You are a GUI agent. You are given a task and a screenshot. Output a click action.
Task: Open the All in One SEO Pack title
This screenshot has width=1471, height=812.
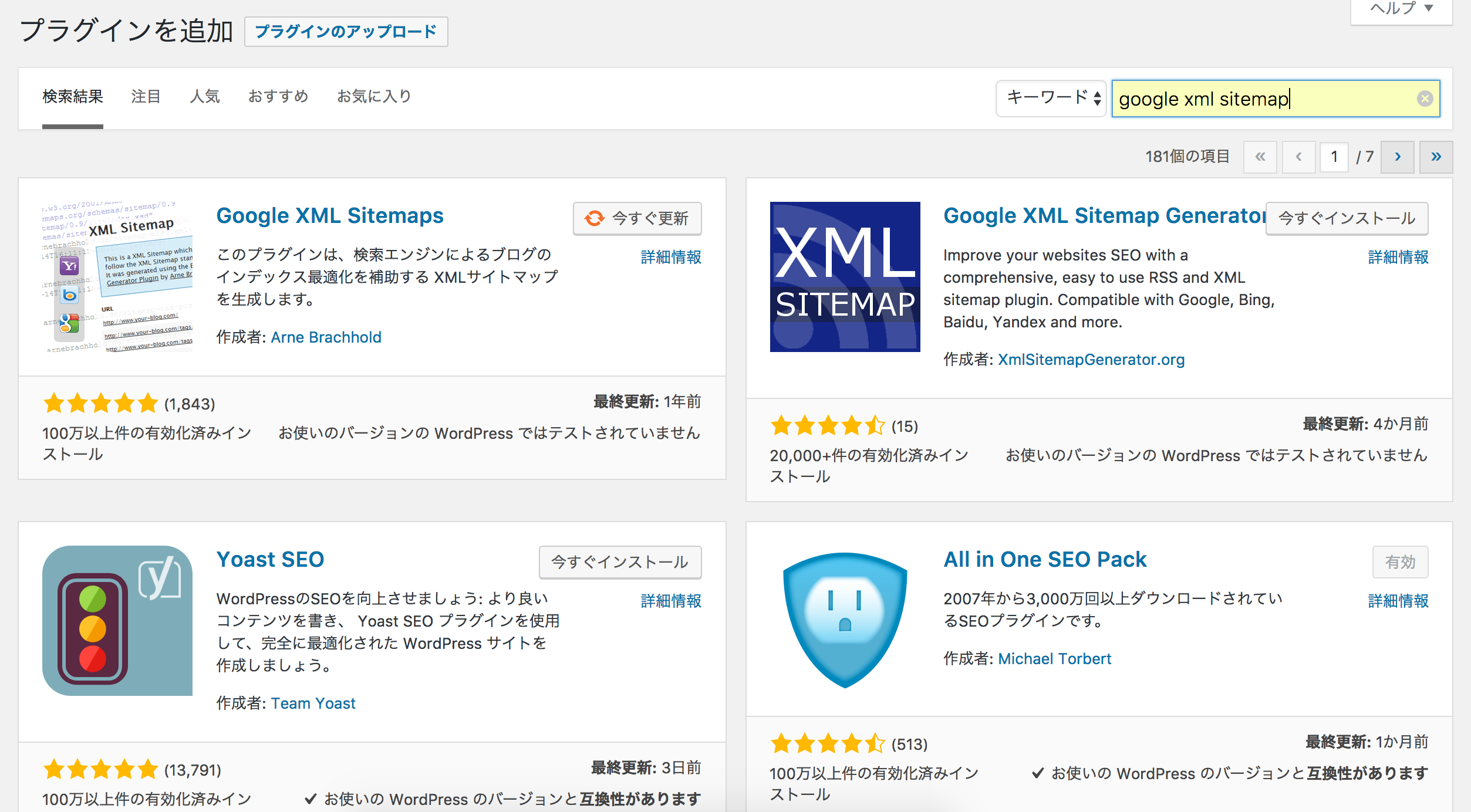coord(1045,560)
